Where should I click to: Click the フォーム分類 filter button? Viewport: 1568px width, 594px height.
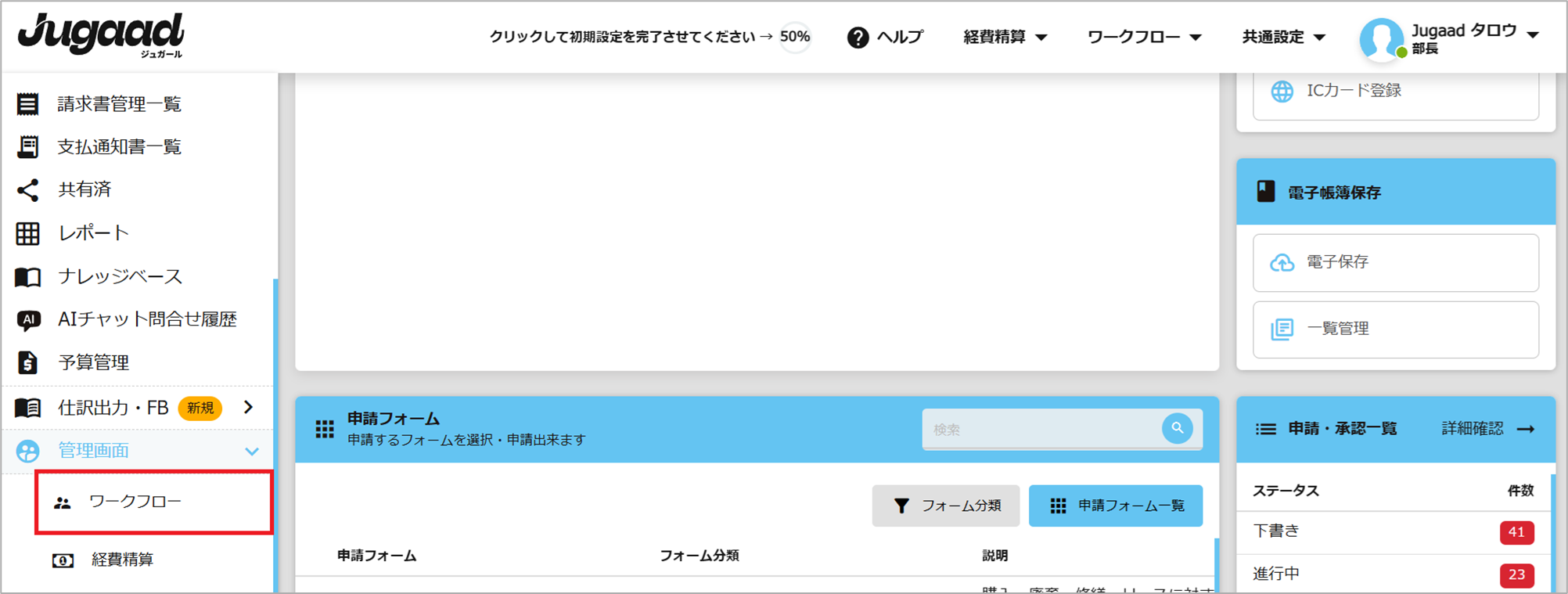point(946,506)
